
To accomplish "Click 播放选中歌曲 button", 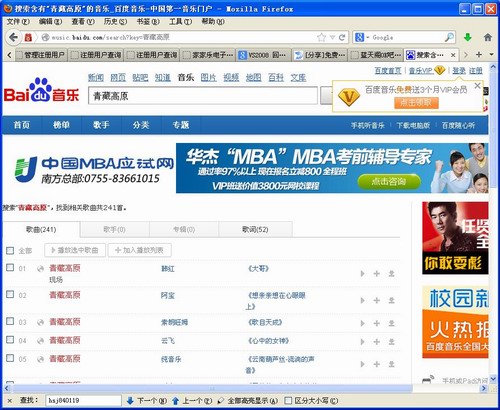I will point(75,250).
